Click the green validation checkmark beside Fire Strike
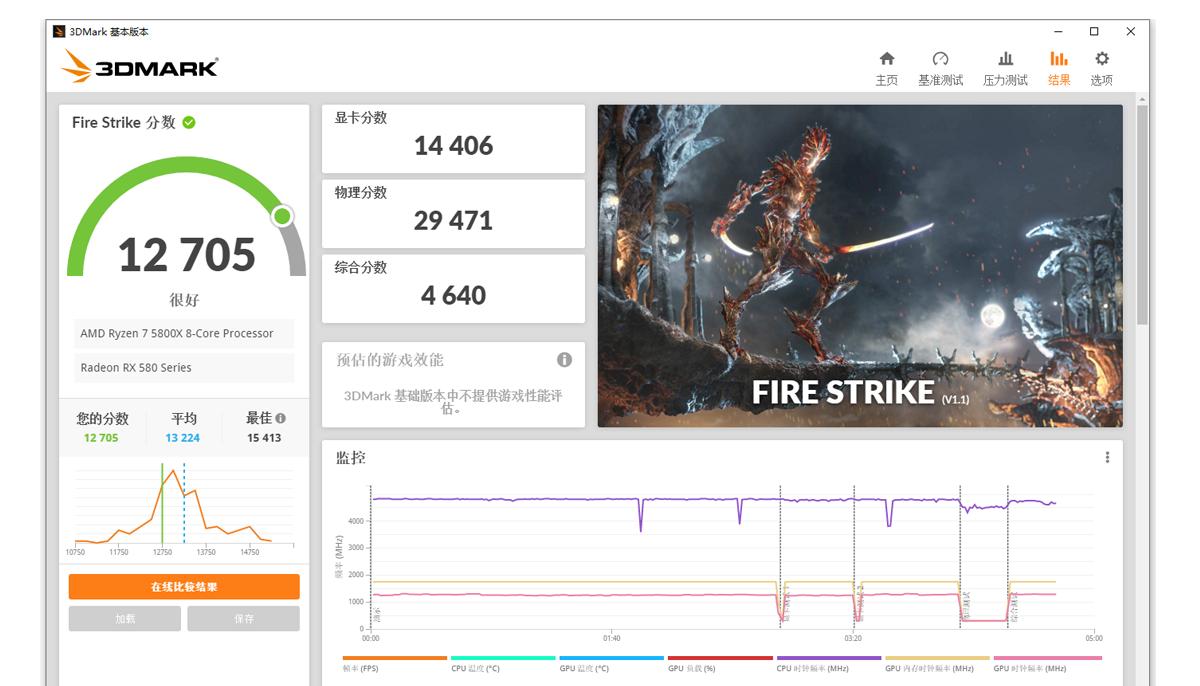 pos(189,123)
